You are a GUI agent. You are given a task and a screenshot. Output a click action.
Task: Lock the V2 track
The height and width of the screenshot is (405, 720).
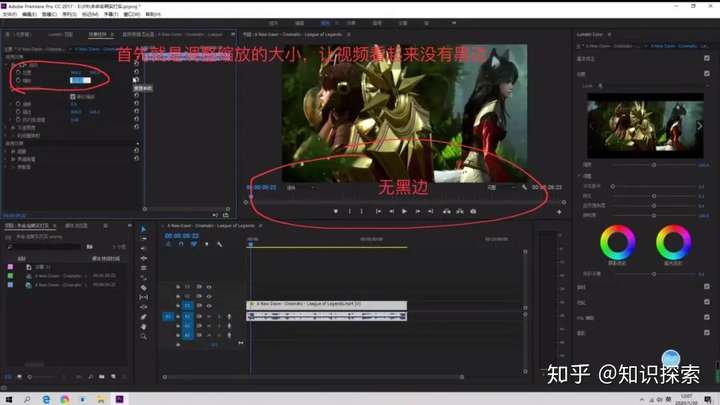click(178, 296)
